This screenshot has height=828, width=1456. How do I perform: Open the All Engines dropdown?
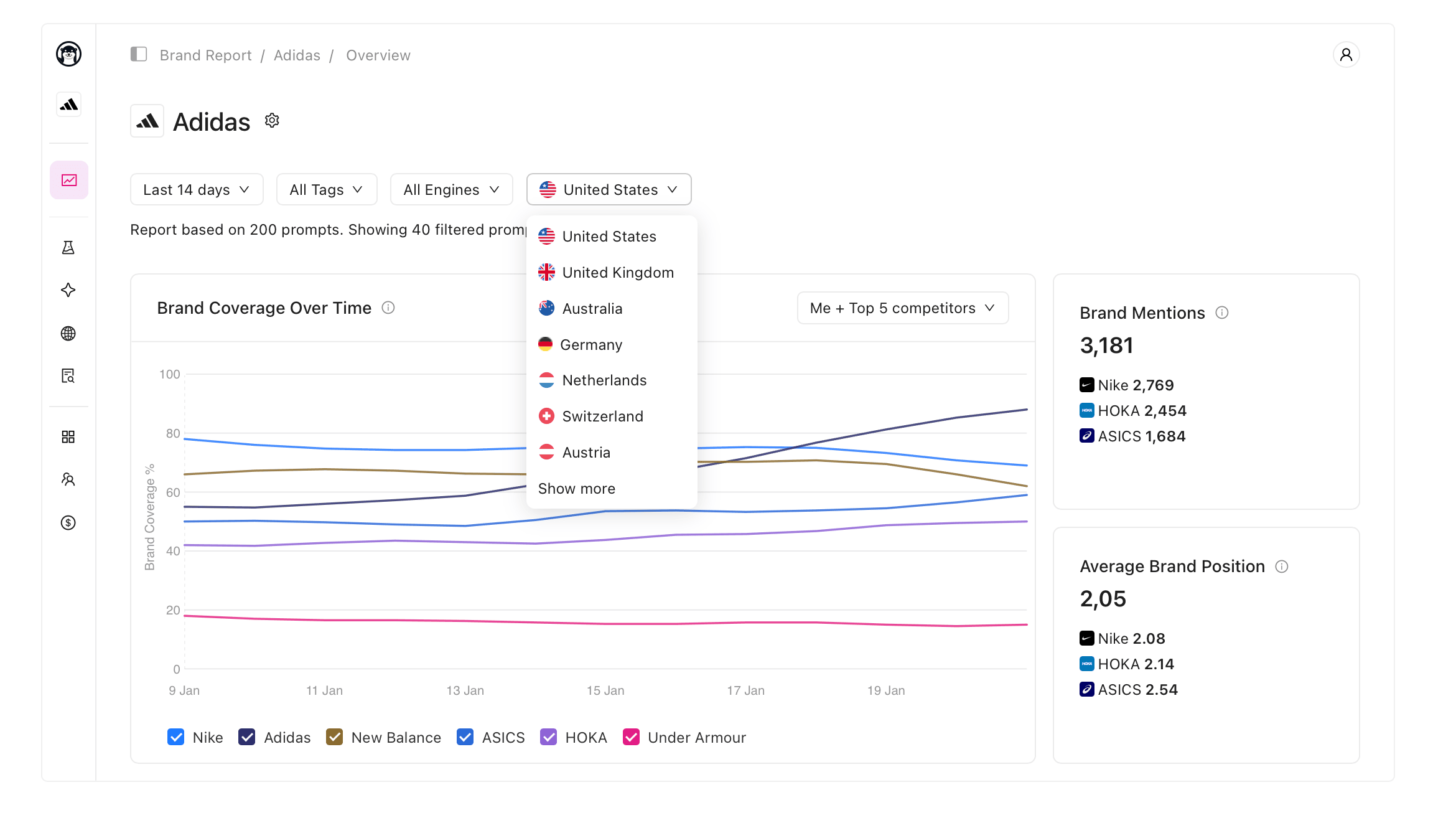pos(451,189)
